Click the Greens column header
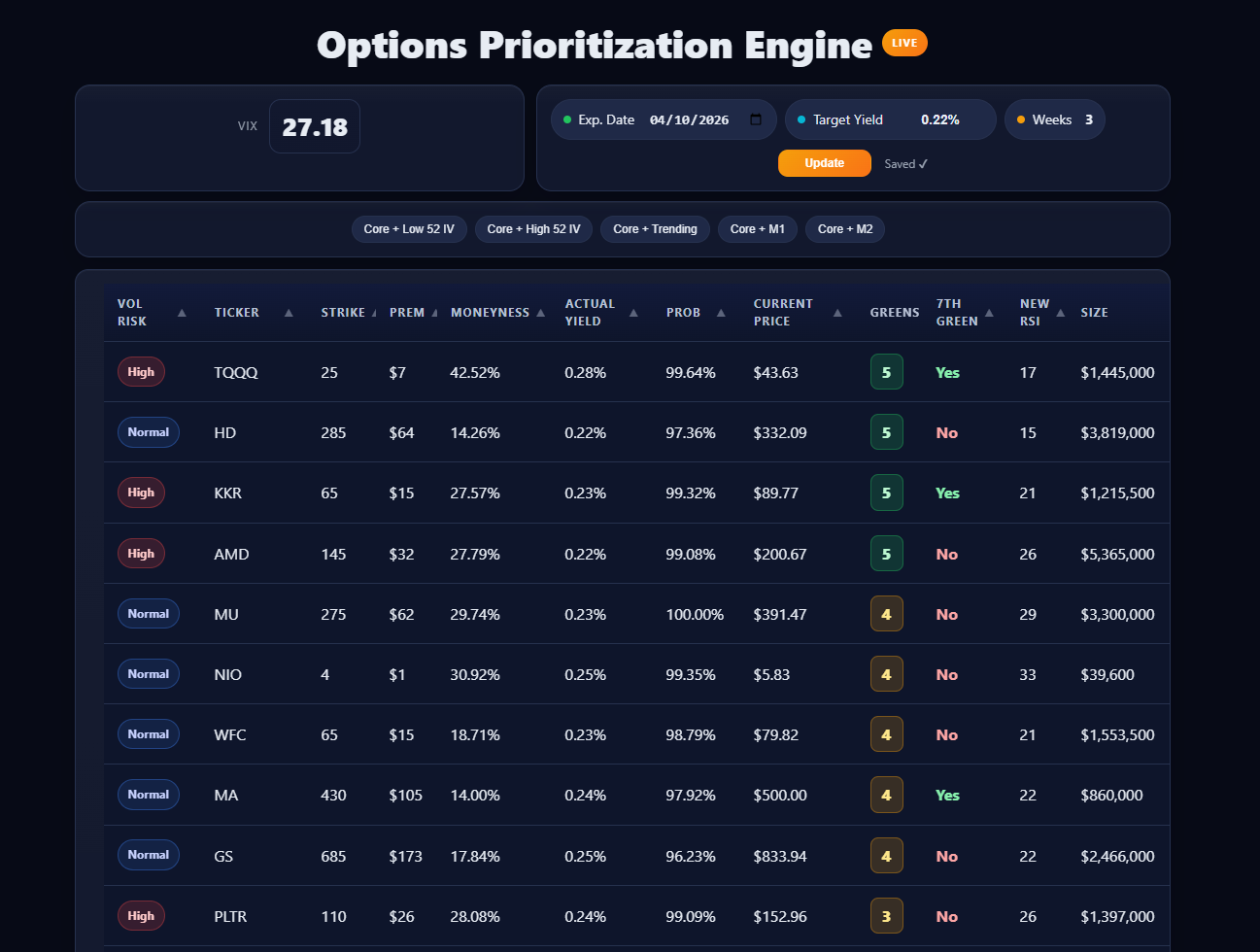 pos(895,313)
